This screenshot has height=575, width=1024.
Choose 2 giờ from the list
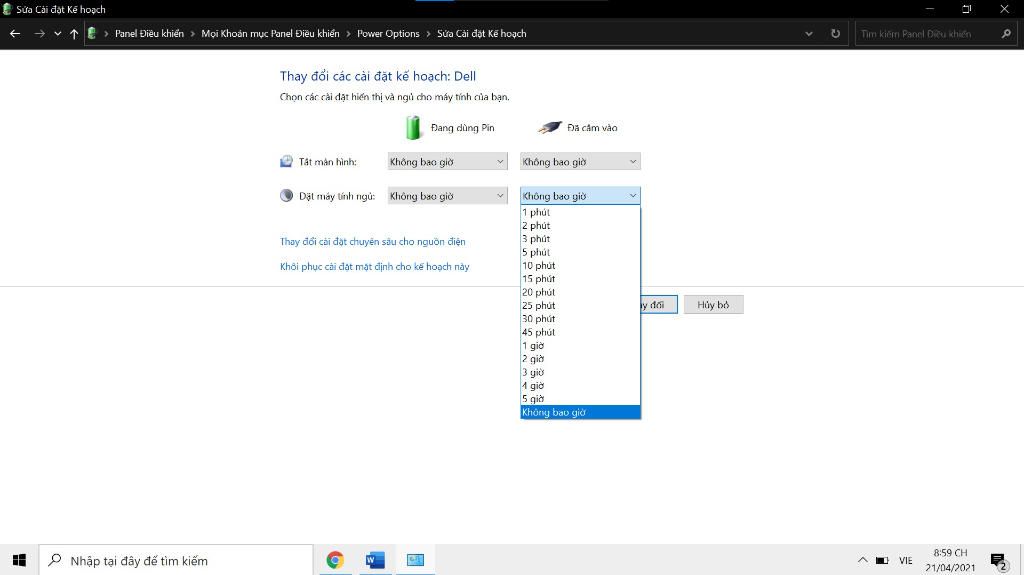point(580,359)
